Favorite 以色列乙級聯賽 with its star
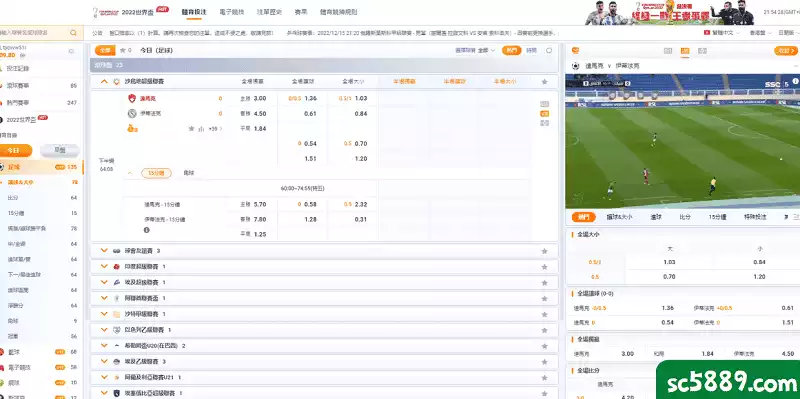The image size is (800, 399). coord(544,330)
